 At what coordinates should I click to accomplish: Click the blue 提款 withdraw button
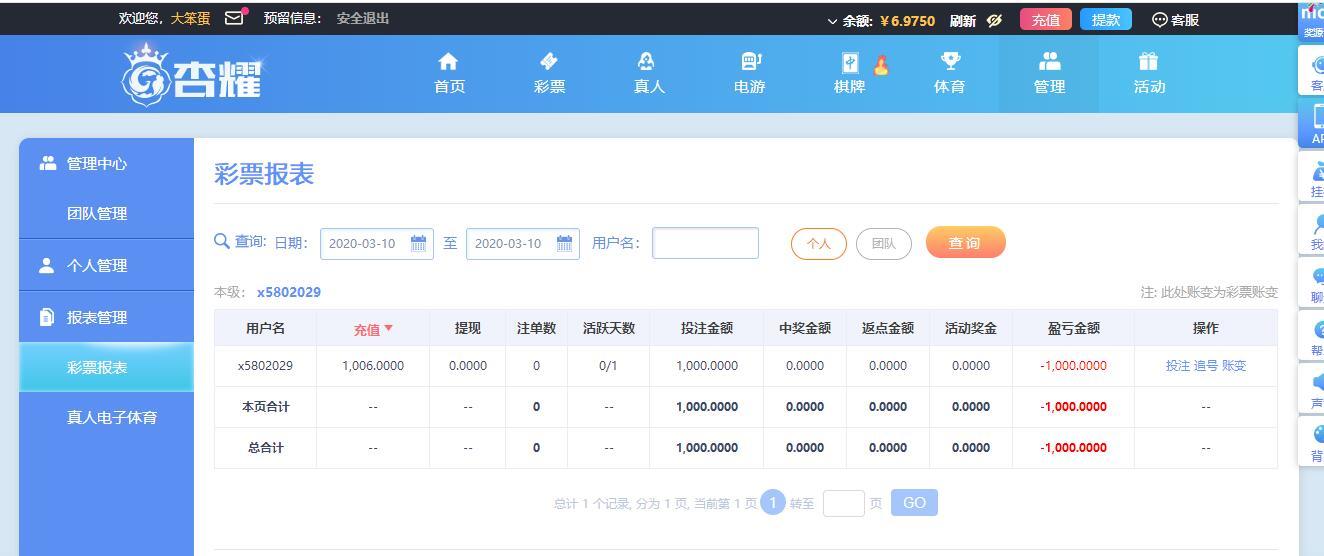tap(1105, 20)
